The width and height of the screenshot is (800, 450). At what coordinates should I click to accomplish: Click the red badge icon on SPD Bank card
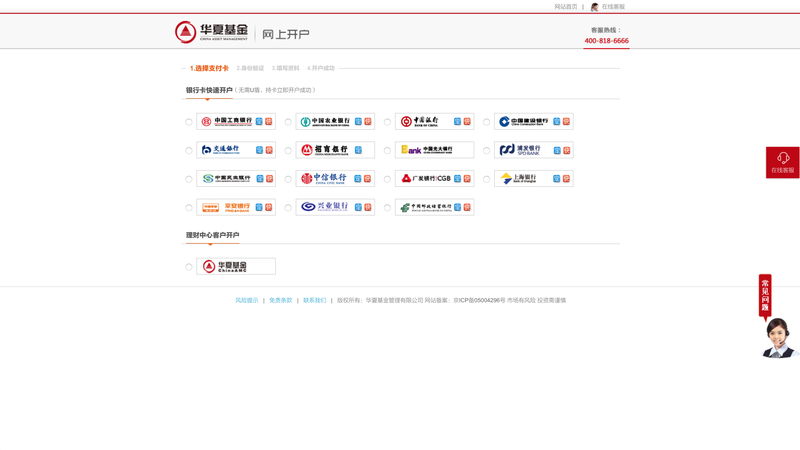pos(566,150)
